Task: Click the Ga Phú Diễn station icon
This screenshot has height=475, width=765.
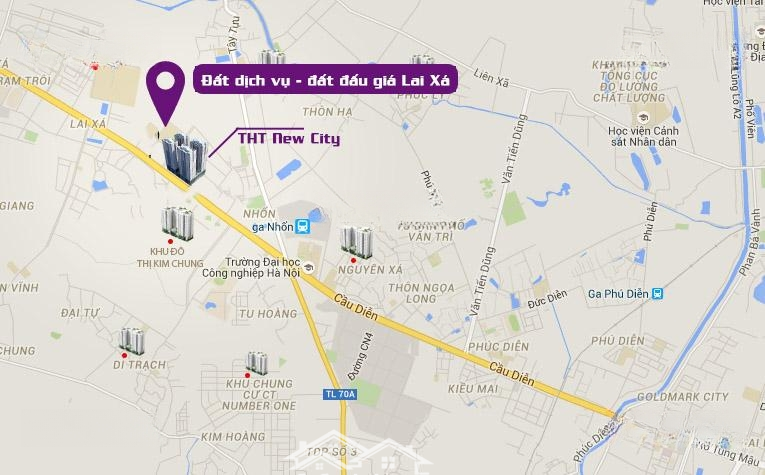Action: 657,294
